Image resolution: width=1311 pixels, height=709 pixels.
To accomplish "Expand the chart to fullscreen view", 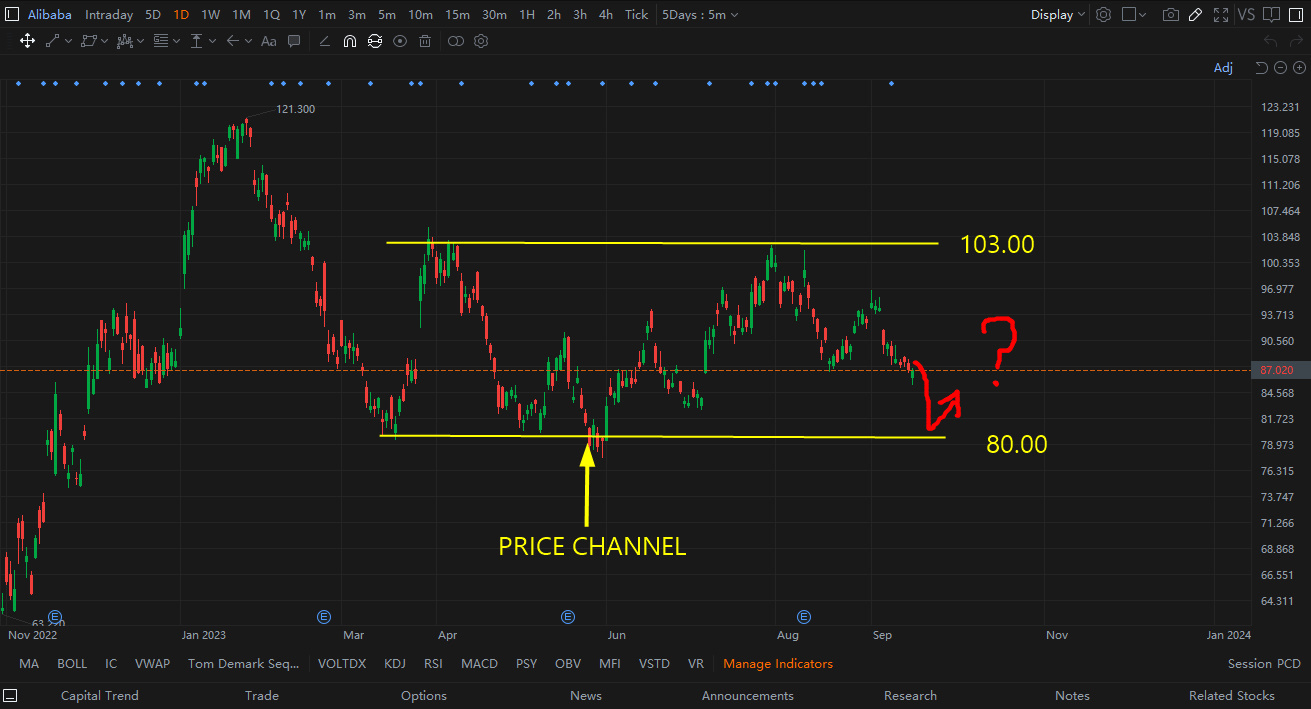I will point(1220,14).
